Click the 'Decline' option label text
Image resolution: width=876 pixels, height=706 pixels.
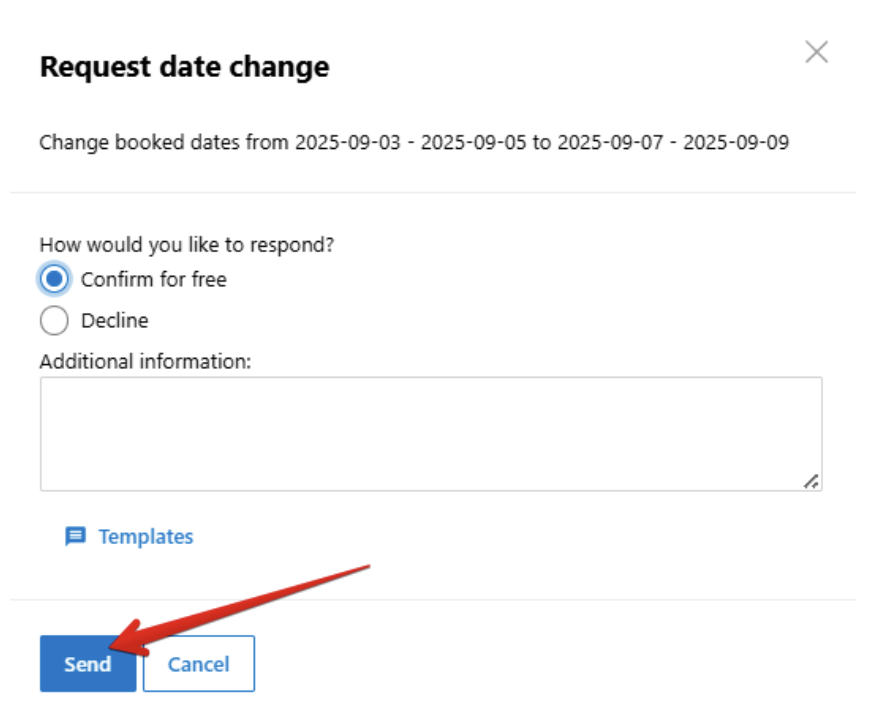tap(115, 321)
